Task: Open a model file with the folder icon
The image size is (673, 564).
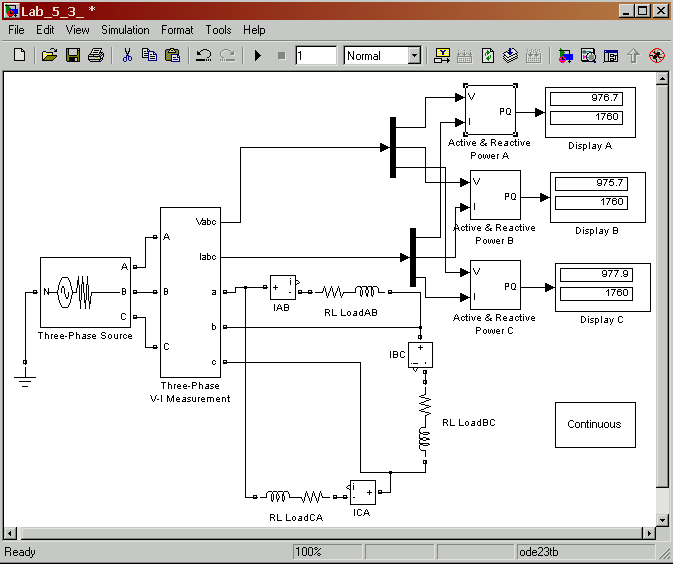Action: pyautogui.click(x=49, y=56)
